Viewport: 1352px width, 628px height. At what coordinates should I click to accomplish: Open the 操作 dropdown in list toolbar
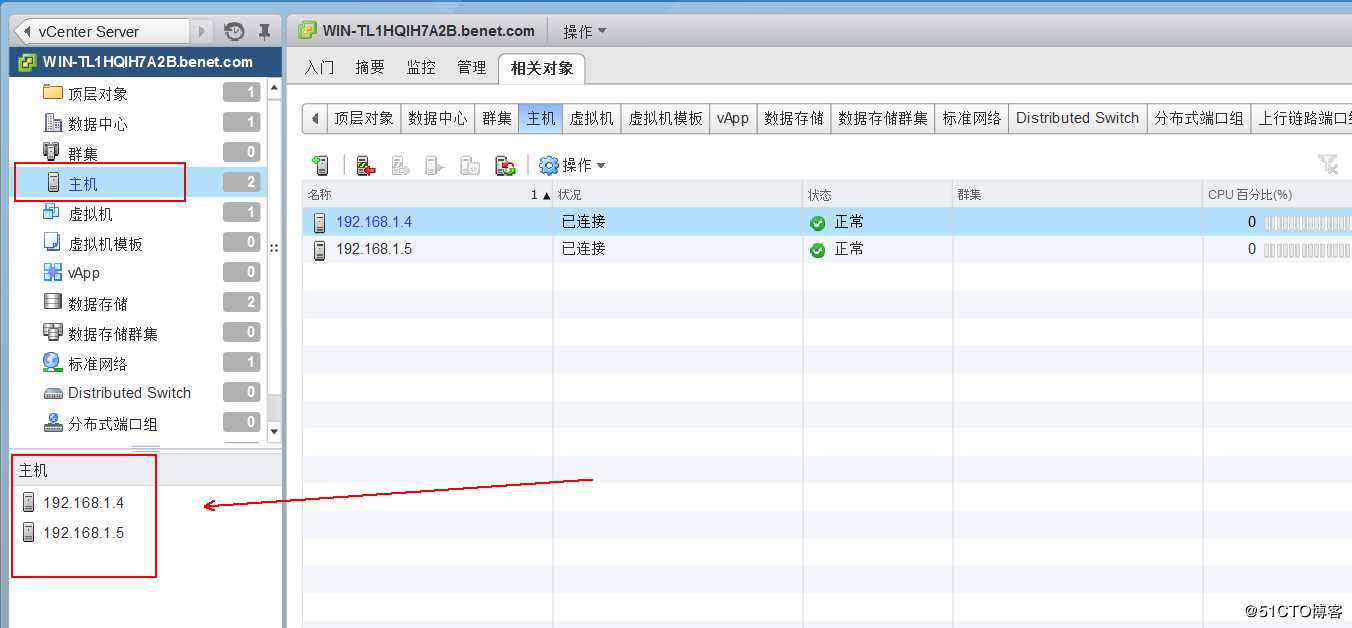tap(584, 165)
